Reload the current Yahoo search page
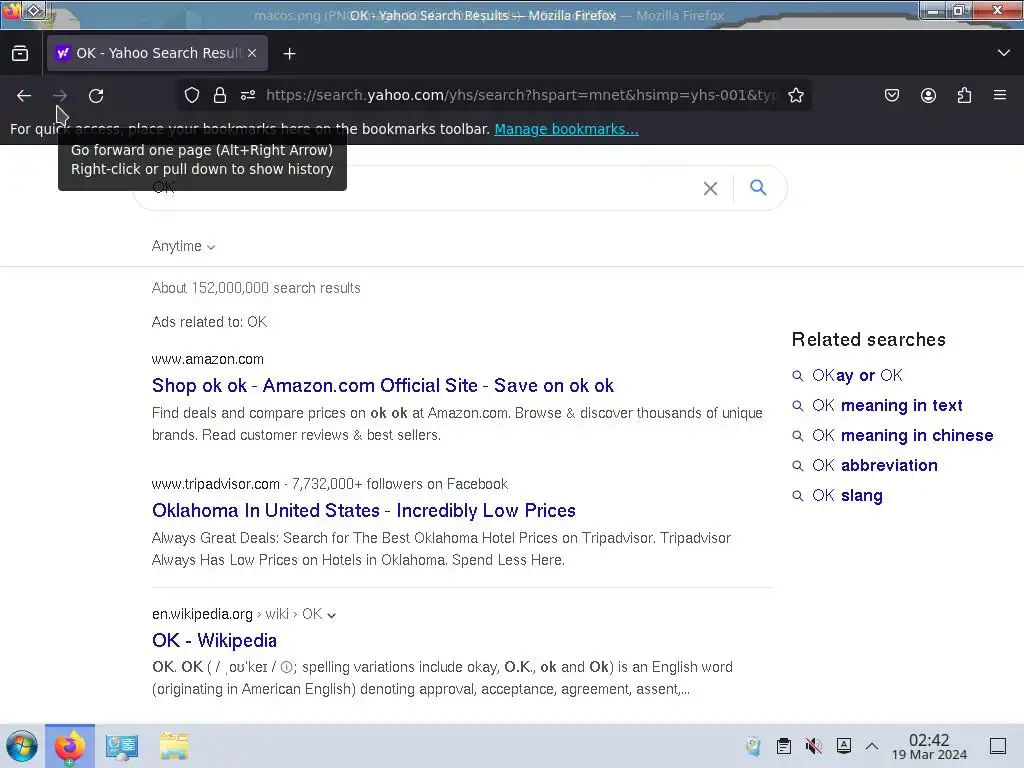The width and height of the screenshot is (1024, 768). 96,95
